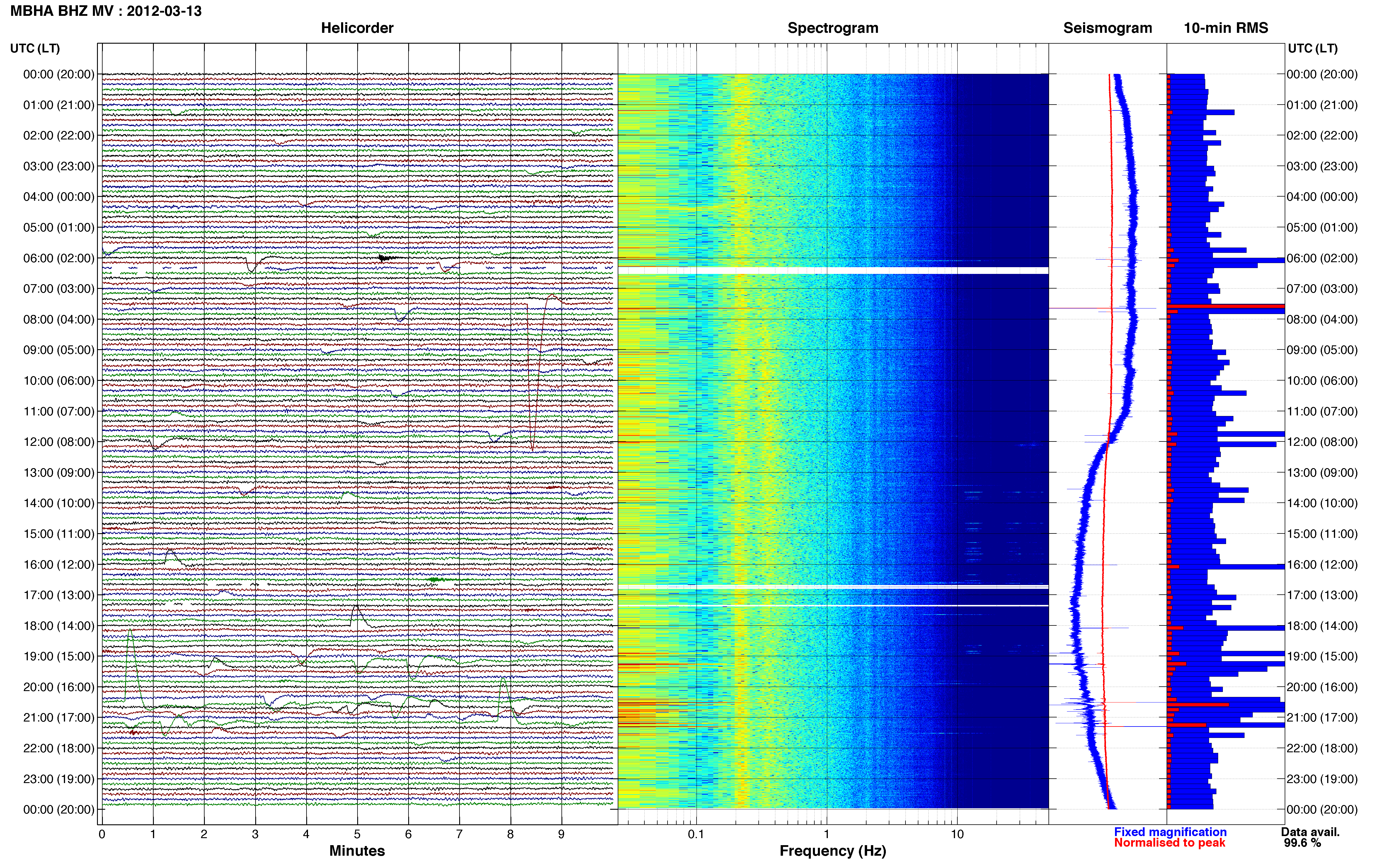This screenshot has height=868, width=1389.
Task: Select the "0.1" frequency tick label
Action: pos(696,835)
